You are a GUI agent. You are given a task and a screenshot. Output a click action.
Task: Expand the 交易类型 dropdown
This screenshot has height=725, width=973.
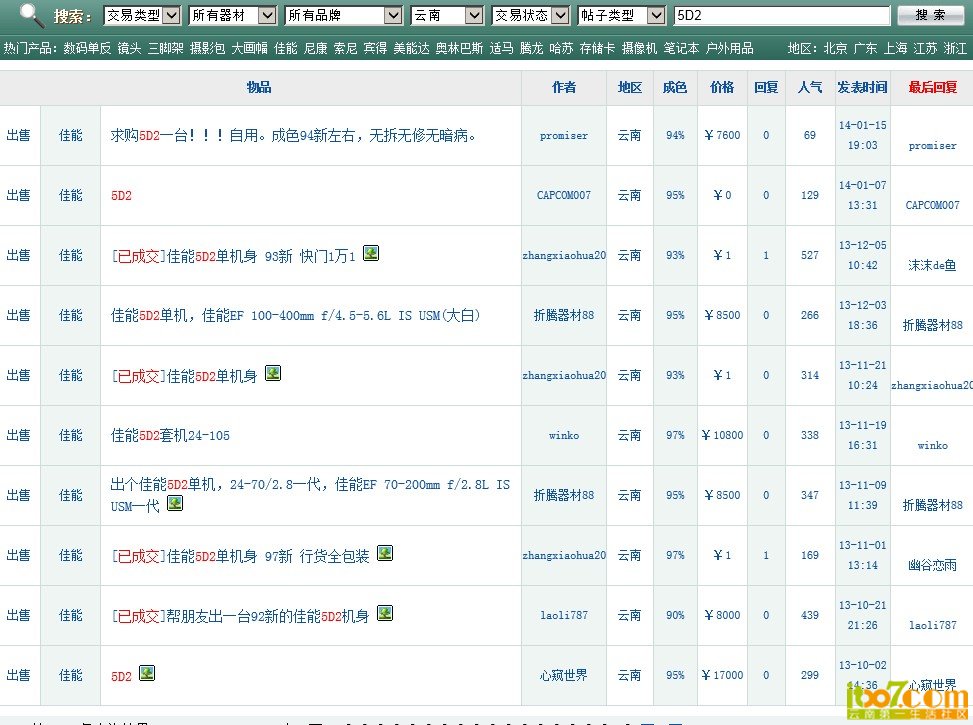142,16
